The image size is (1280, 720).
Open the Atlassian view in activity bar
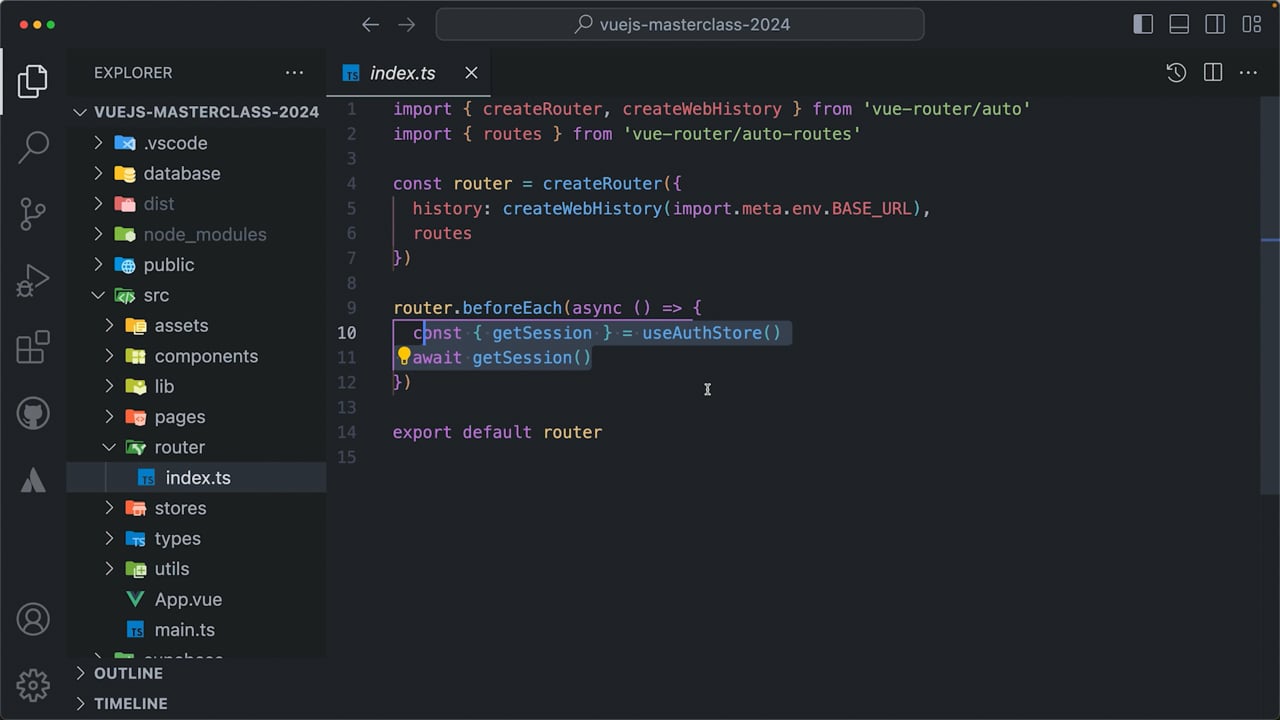pos(33,480)
